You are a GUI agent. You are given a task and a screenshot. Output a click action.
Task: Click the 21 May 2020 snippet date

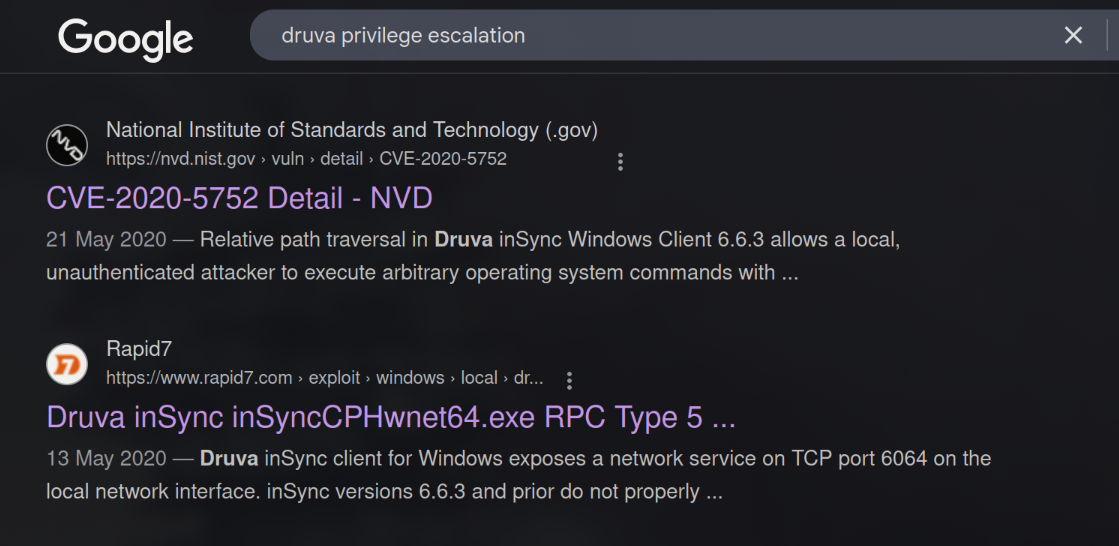(108, 241)
